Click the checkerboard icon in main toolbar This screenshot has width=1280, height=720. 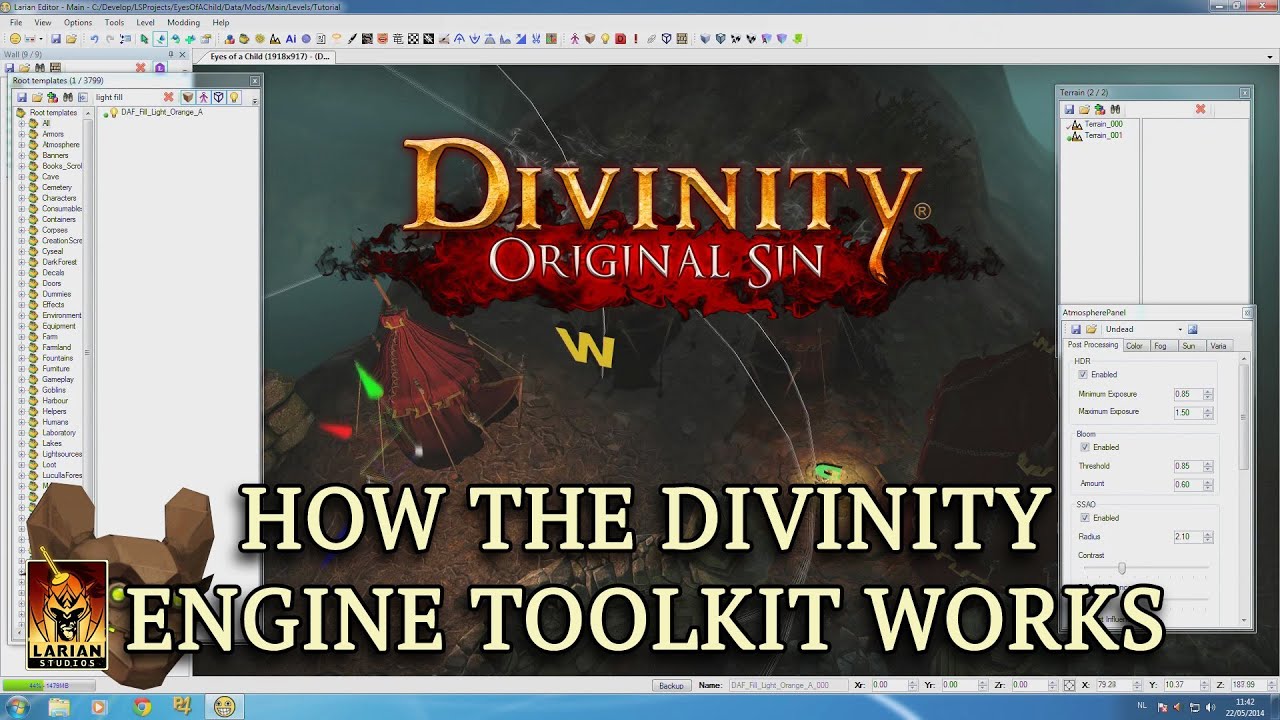413,39
